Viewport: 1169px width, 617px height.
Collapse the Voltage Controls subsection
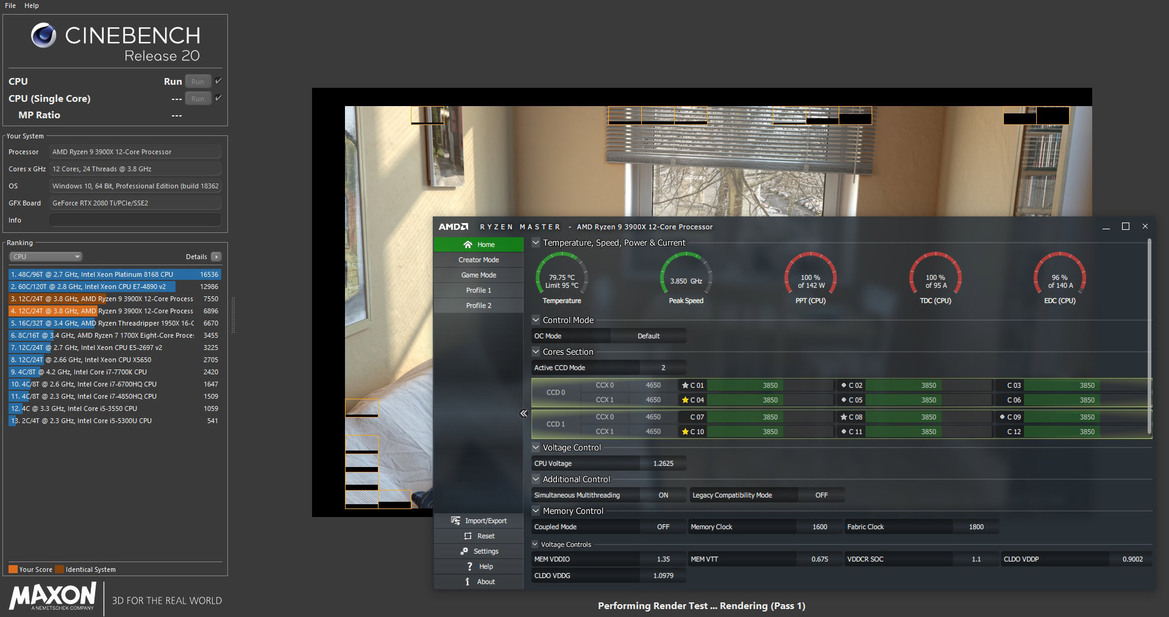[x=535, y=544]
